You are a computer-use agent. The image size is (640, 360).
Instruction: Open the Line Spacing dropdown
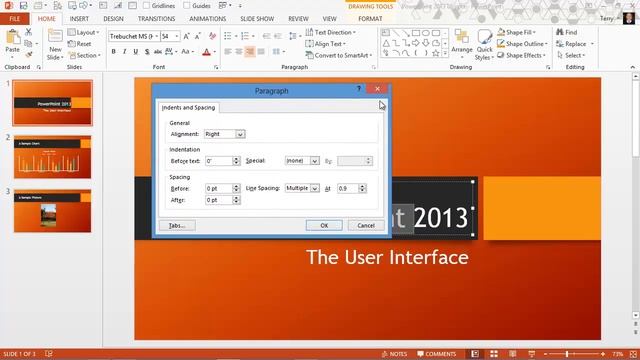coord(314,188)
